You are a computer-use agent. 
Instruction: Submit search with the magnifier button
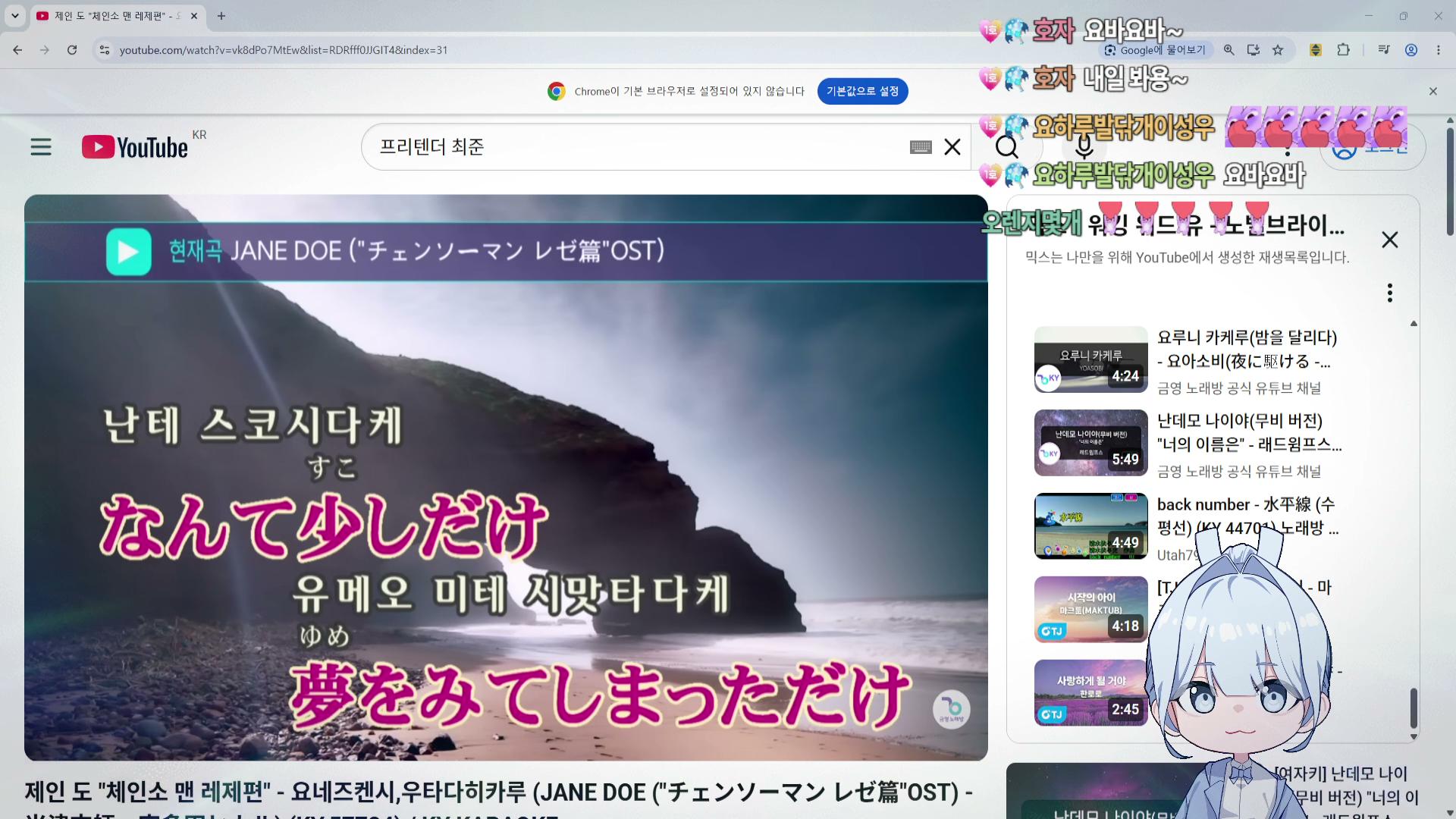coord(1007,146)
